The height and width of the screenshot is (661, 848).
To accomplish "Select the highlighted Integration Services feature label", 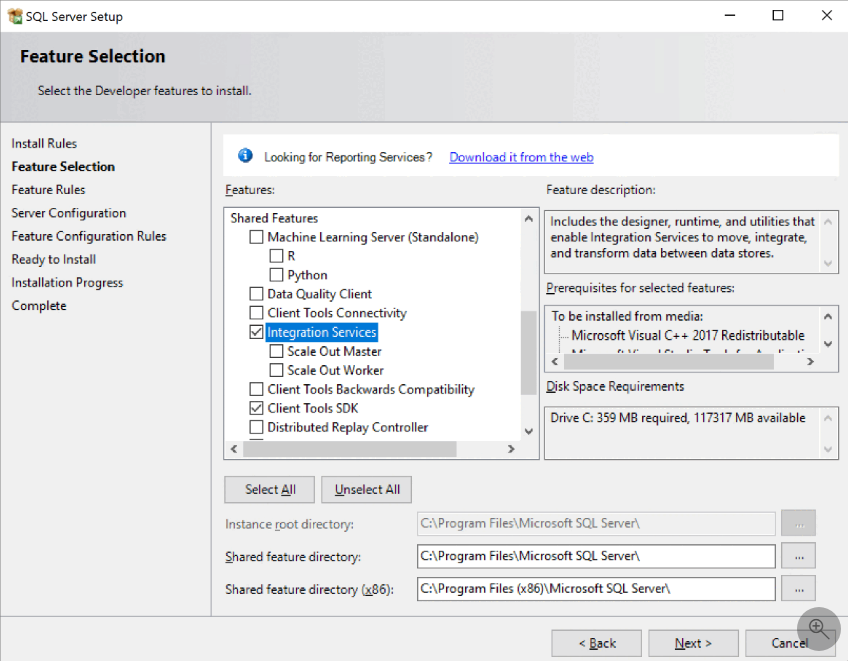I will point(322,332).
